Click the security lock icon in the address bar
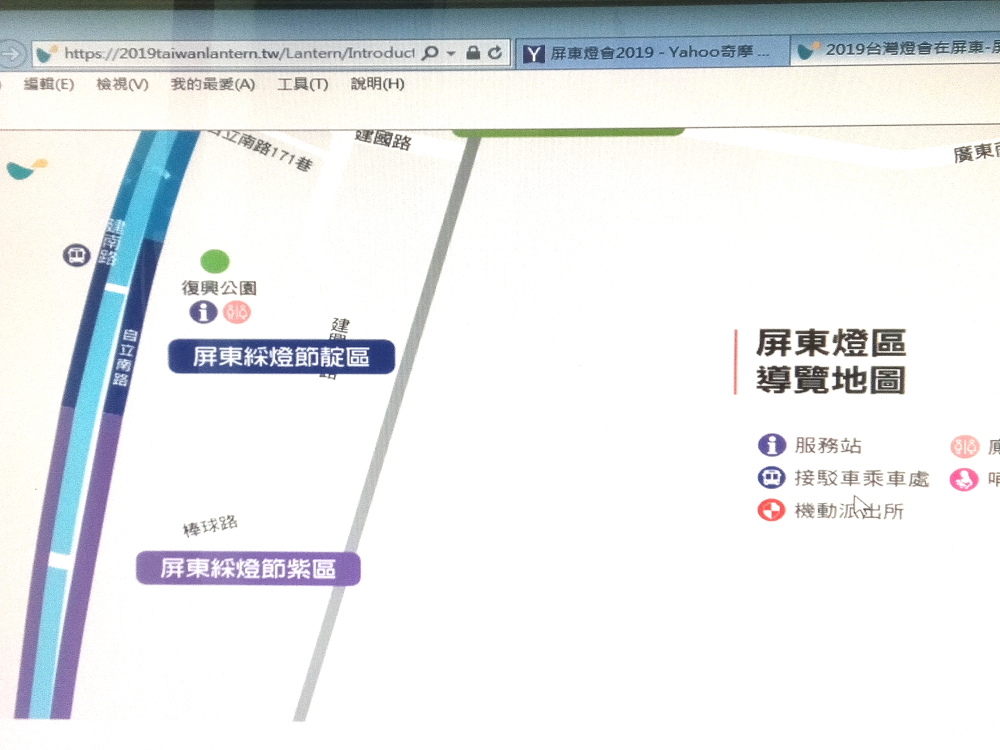The image size is (1000, 750). point(473,52)
